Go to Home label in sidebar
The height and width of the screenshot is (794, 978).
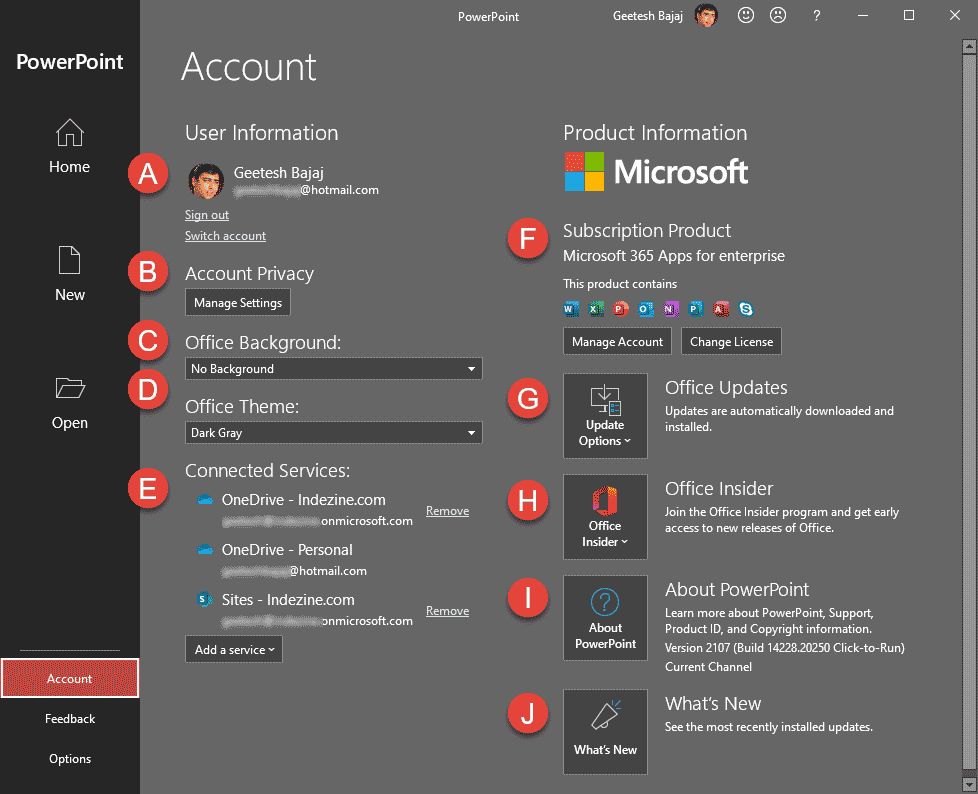(69, 167)
